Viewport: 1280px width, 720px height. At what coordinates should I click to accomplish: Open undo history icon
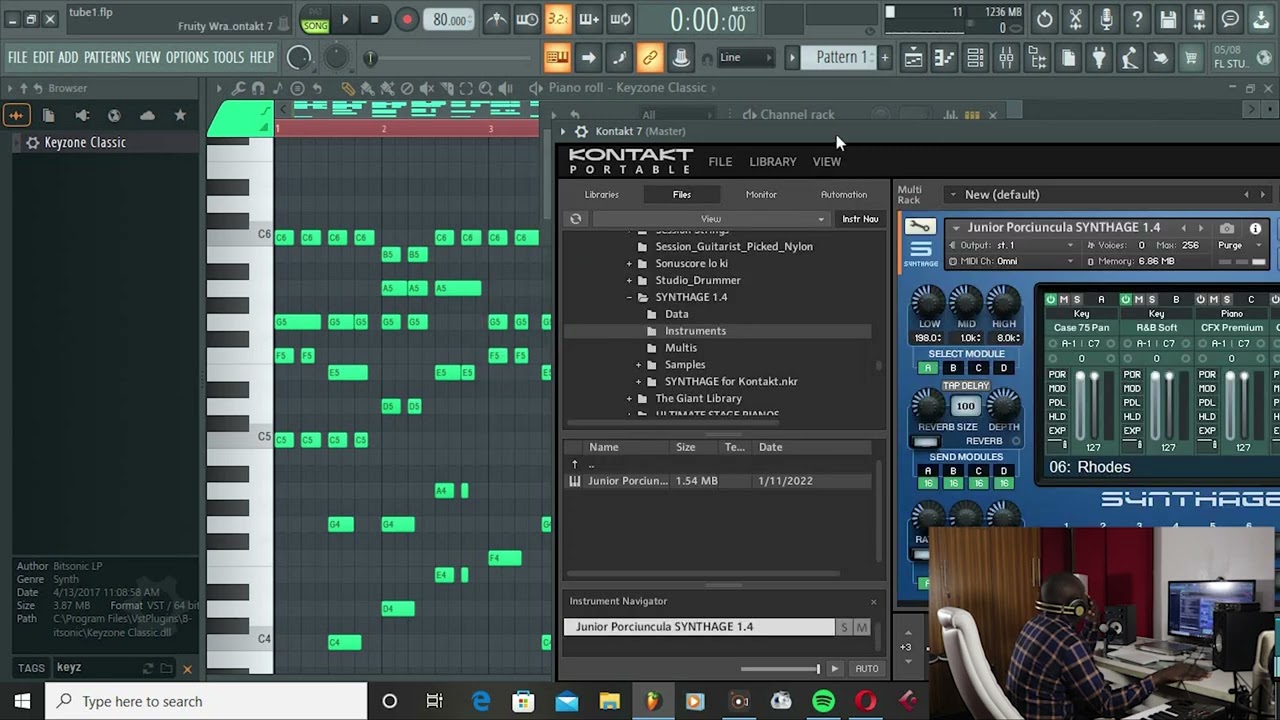click(x=1044, y=19)
